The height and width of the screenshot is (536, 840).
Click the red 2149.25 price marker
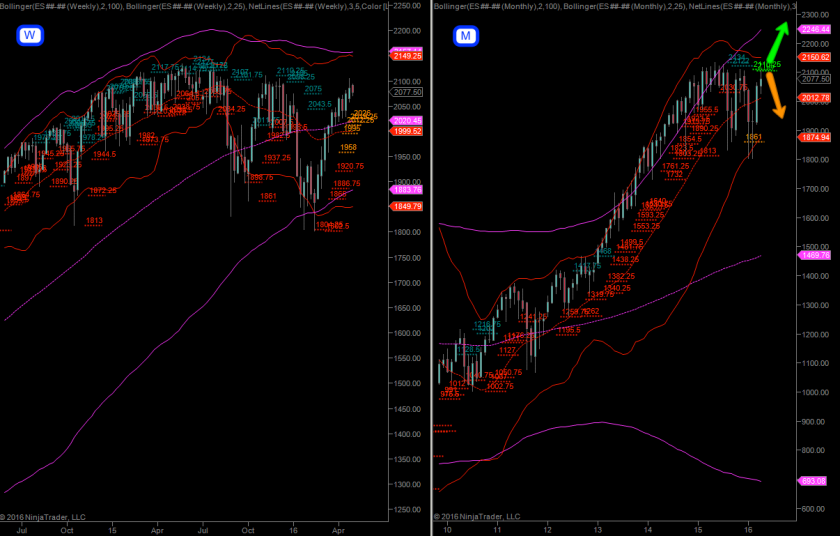pos(407,56)
